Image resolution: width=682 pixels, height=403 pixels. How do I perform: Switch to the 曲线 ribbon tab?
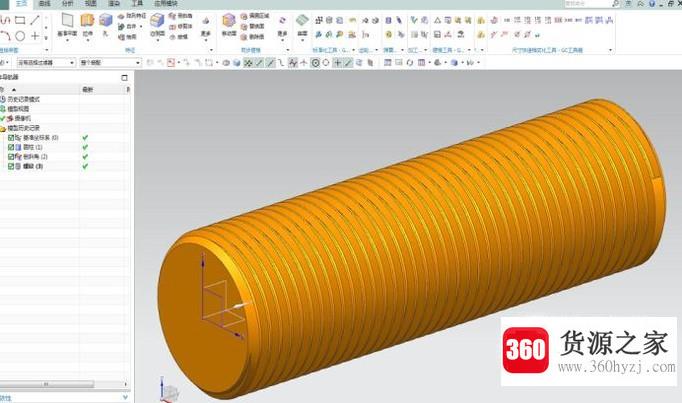click(x=44, y=3)
